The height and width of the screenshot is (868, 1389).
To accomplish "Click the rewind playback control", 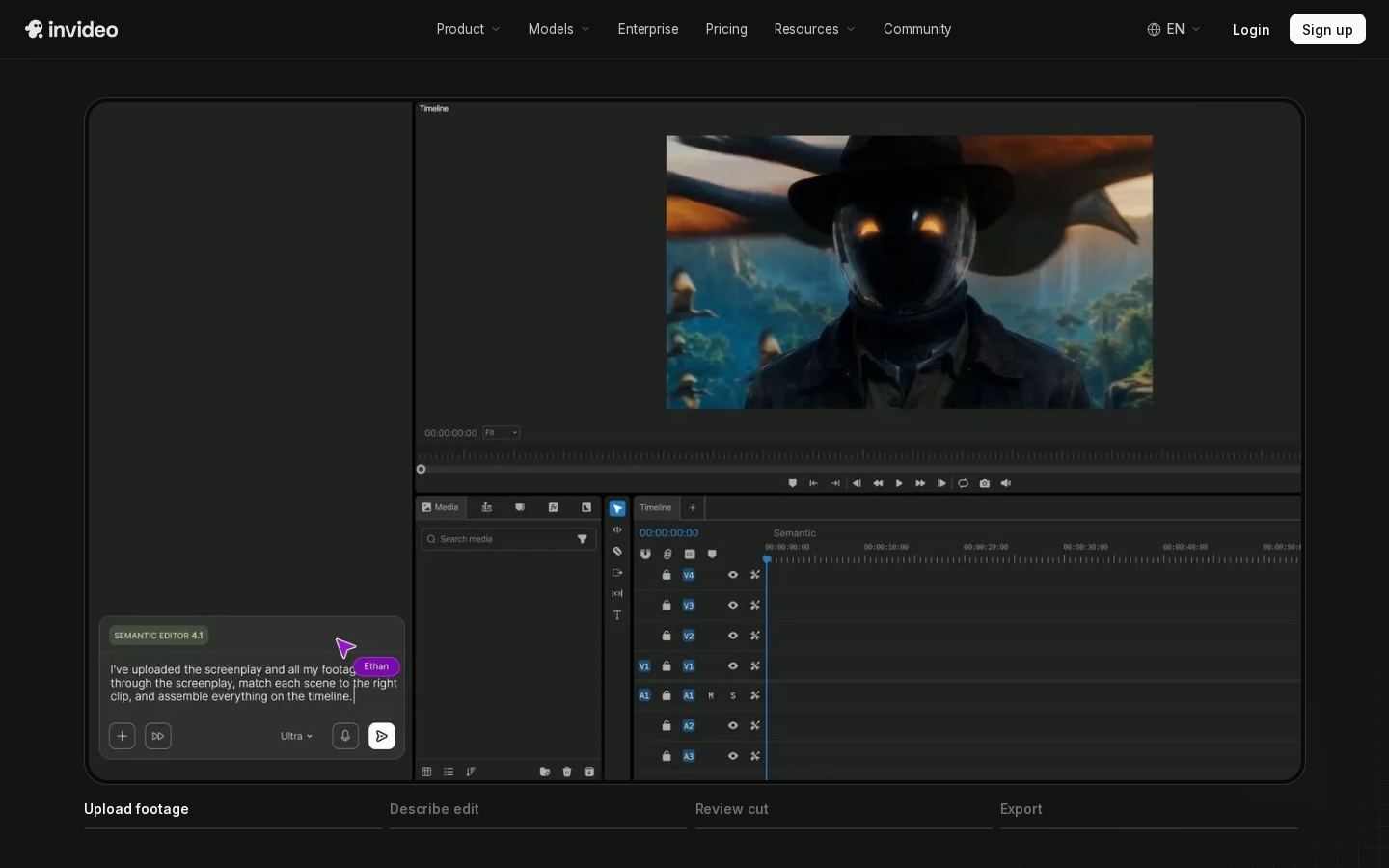I will tap(878, 483).
